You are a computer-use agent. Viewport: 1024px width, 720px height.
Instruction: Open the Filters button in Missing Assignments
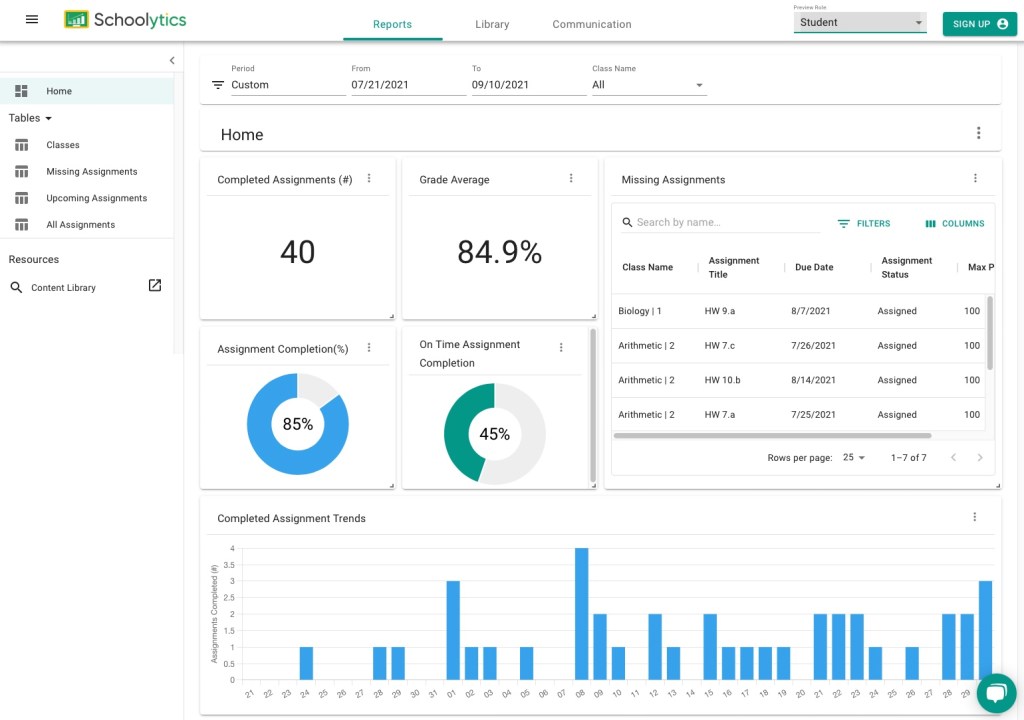pyautogui.click(x=864, y=223)
